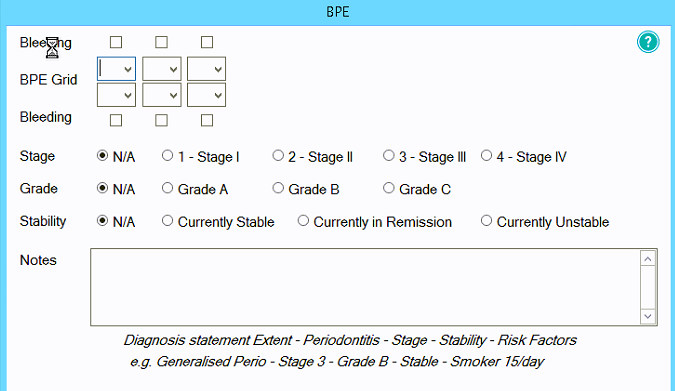Click the Notes scrollbar down arrow
This screenshot has width=675, height=391.
[648, 317]
